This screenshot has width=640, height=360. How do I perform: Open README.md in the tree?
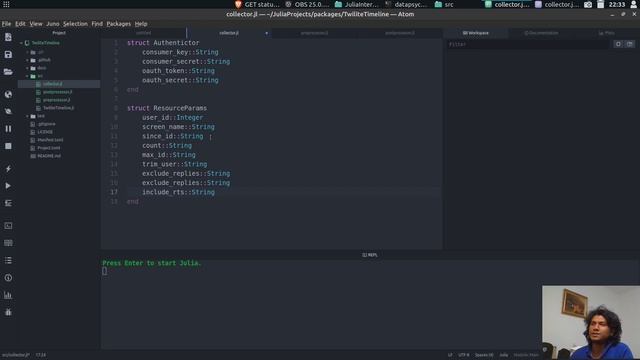coord(49,156)
